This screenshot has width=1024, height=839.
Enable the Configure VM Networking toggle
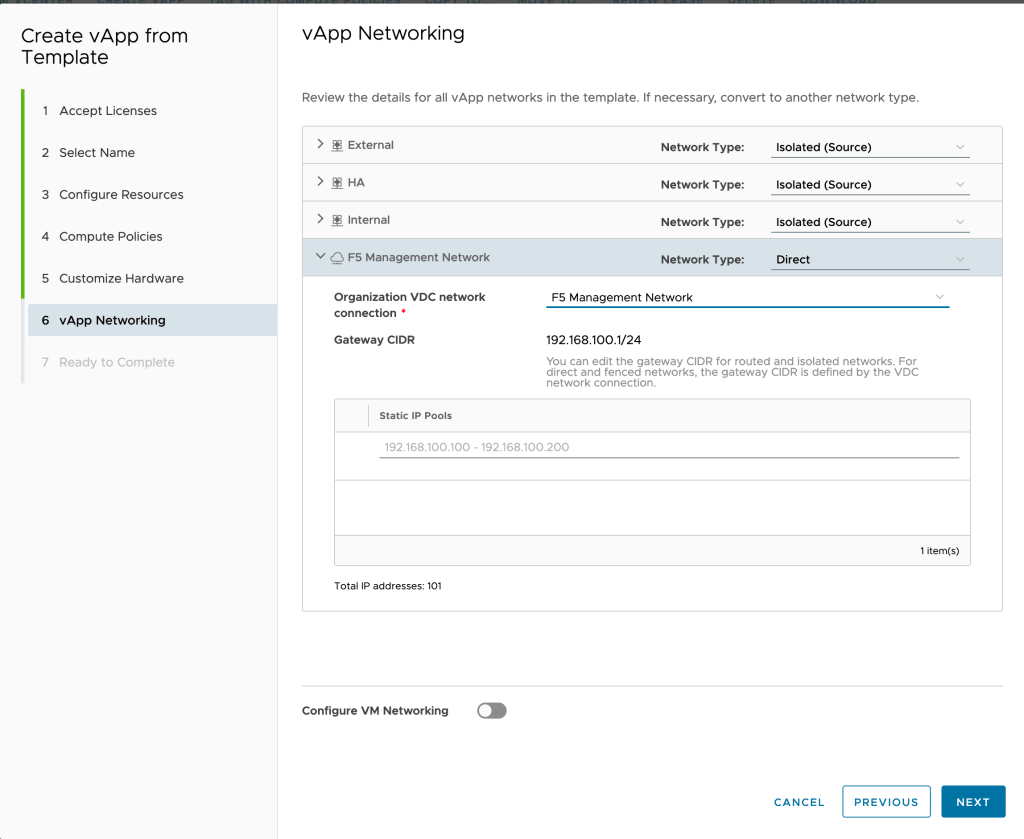(491, 711)
